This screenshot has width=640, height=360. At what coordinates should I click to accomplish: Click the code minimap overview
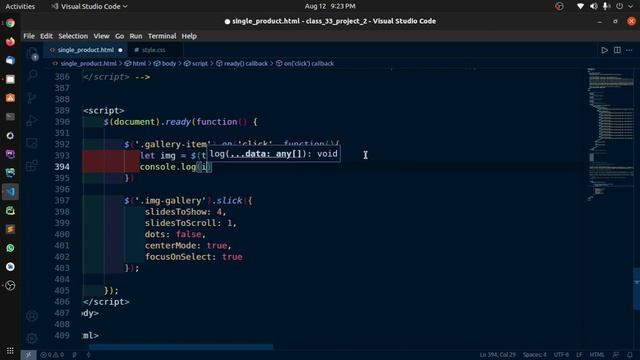point(610,135)
